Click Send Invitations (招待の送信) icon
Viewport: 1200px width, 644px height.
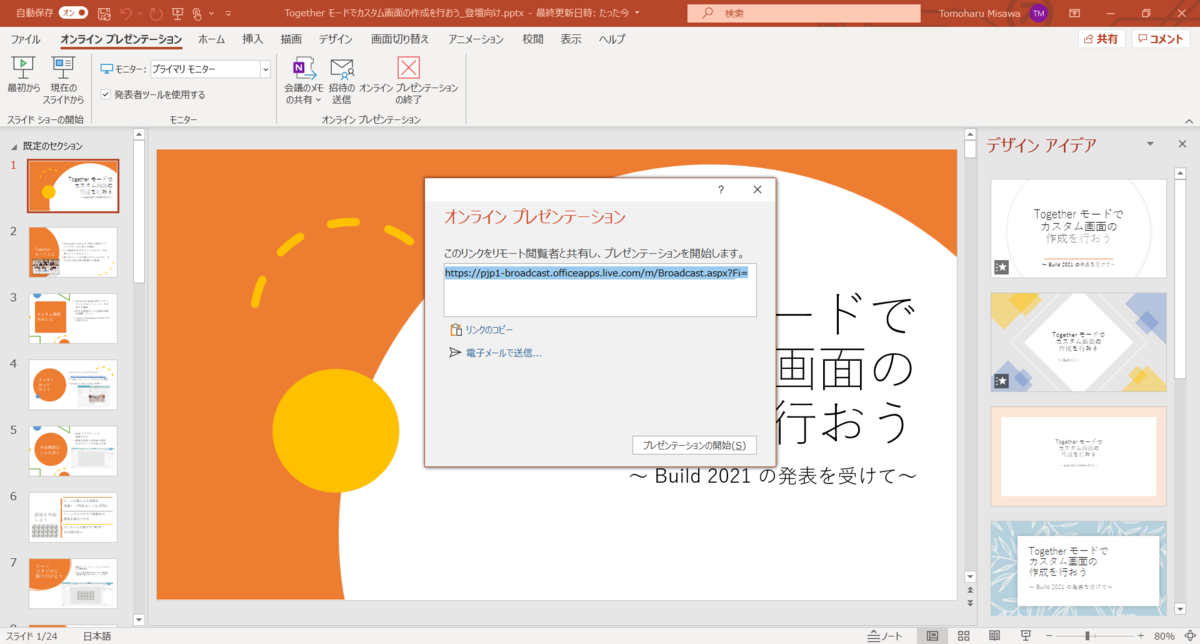tap(342, 68)
